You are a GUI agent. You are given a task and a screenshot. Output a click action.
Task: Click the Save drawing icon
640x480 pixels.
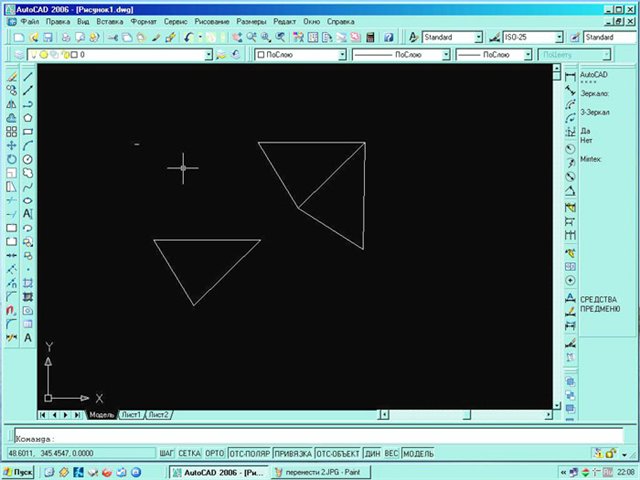tap(46, 37)
